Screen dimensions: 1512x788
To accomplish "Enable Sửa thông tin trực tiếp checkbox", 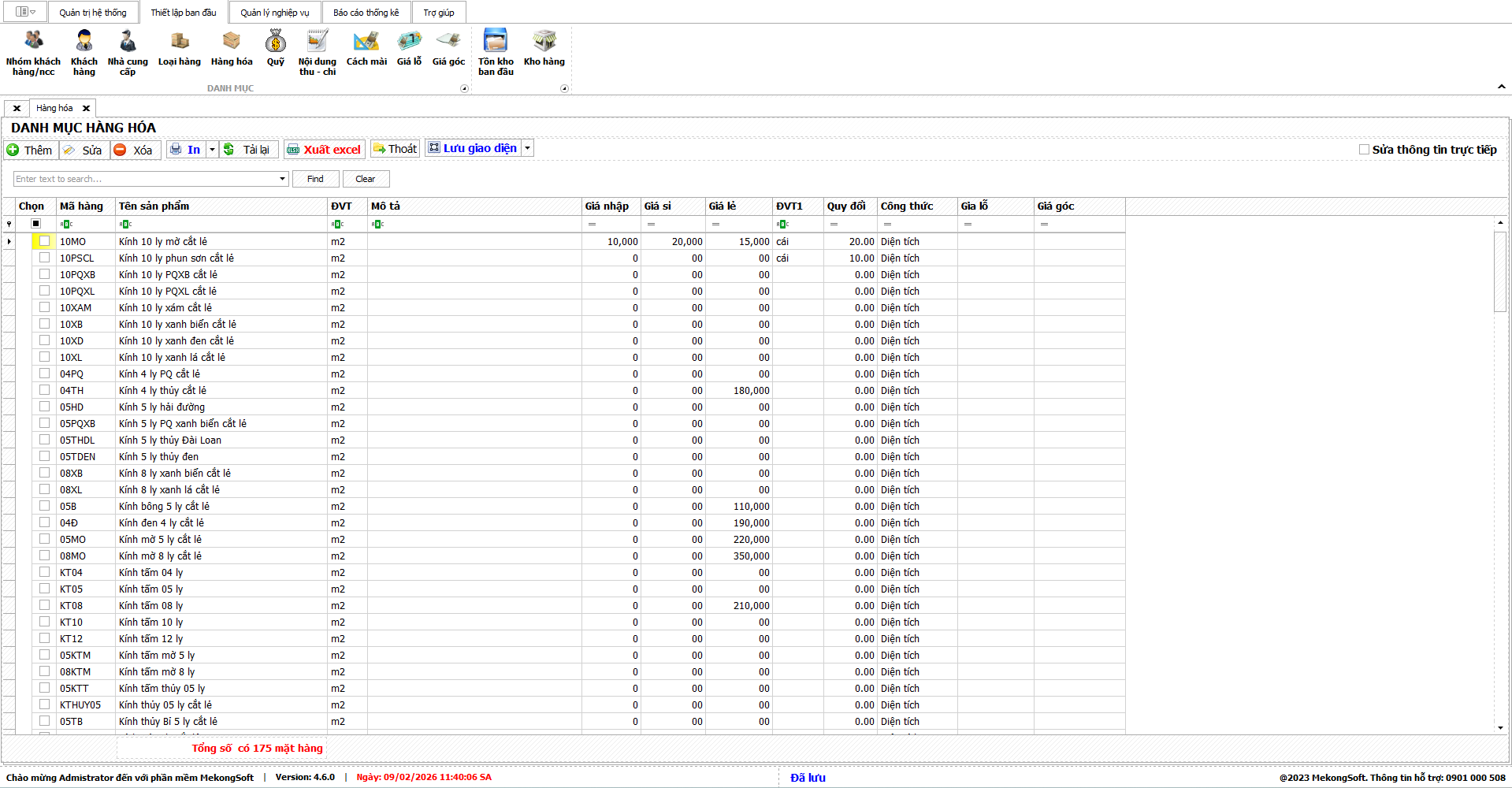I will (x=1364, y=150).
